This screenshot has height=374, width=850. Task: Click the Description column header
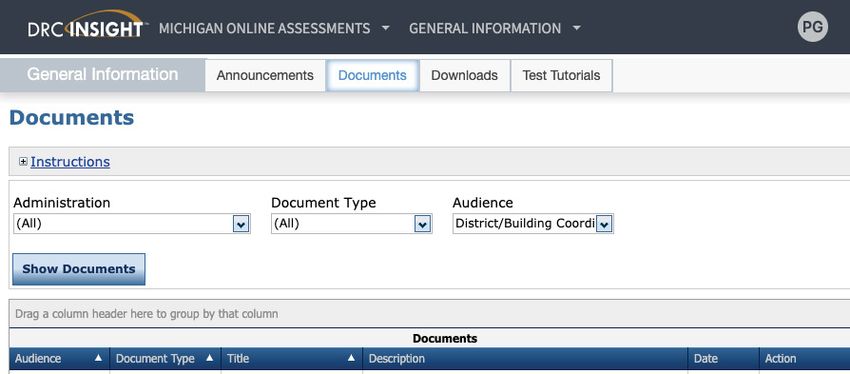tap(525, 358)
